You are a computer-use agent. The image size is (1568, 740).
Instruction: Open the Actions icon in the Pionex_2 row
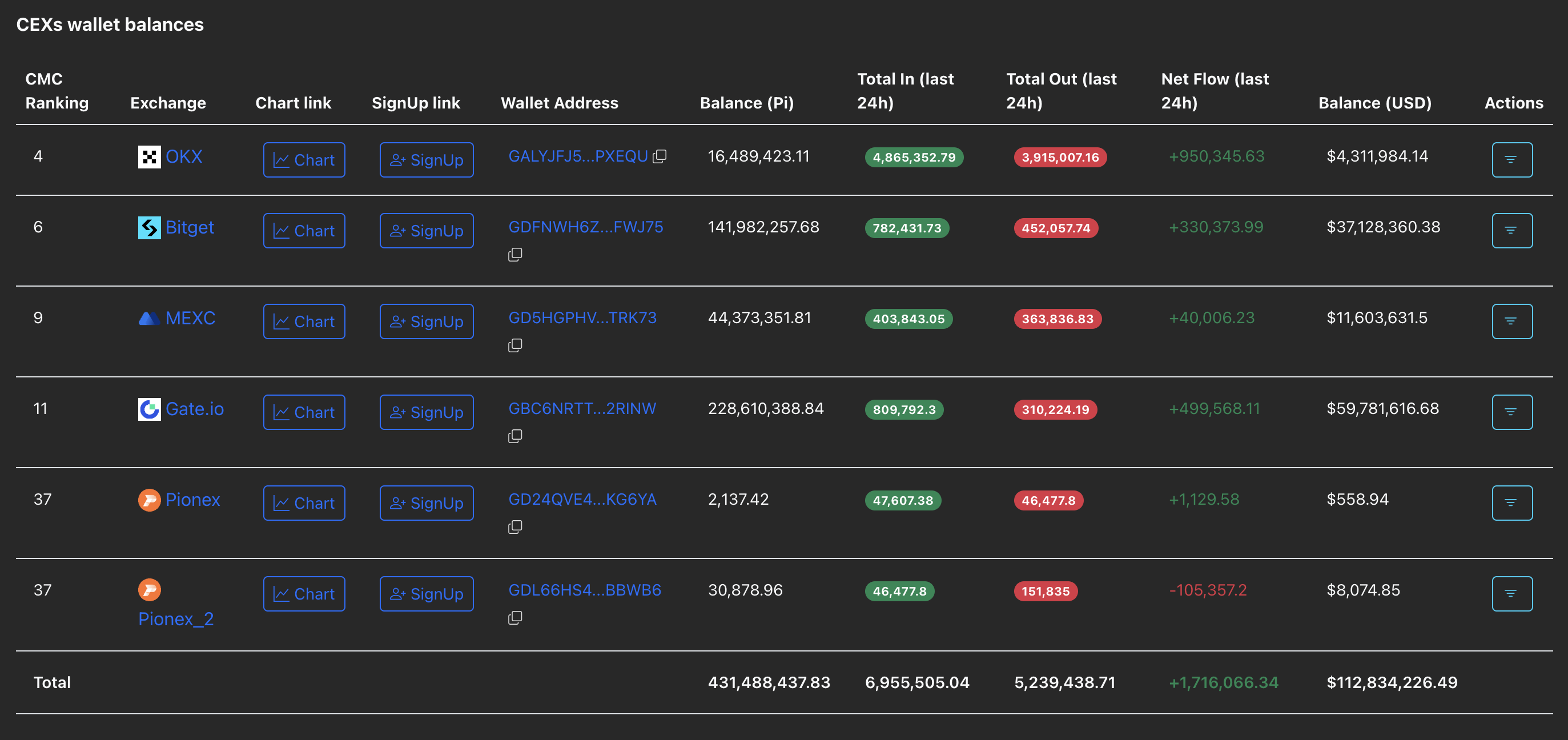click(1512, 593)
